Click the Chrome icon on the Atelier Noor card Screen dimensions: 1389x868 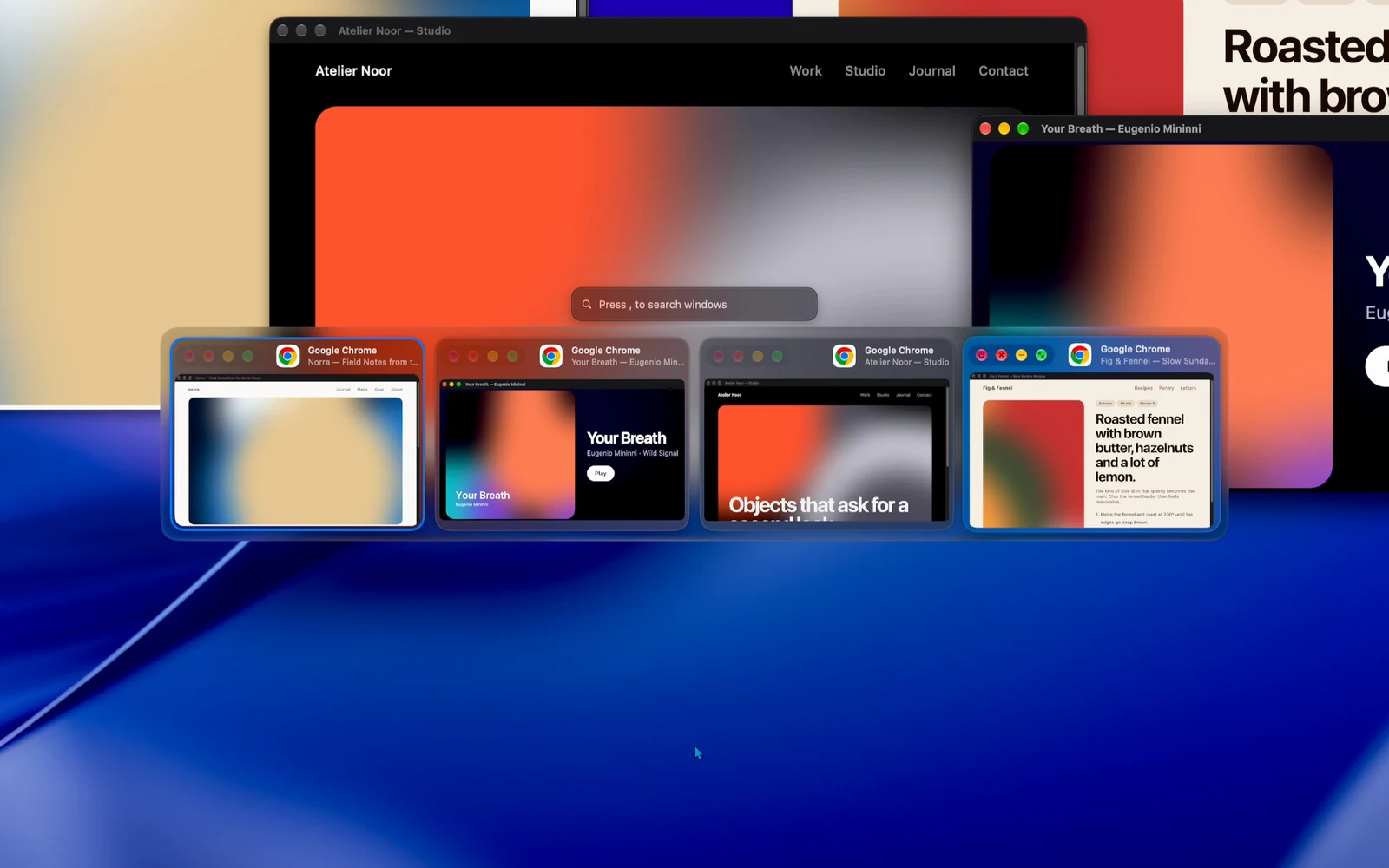(845, 356)
